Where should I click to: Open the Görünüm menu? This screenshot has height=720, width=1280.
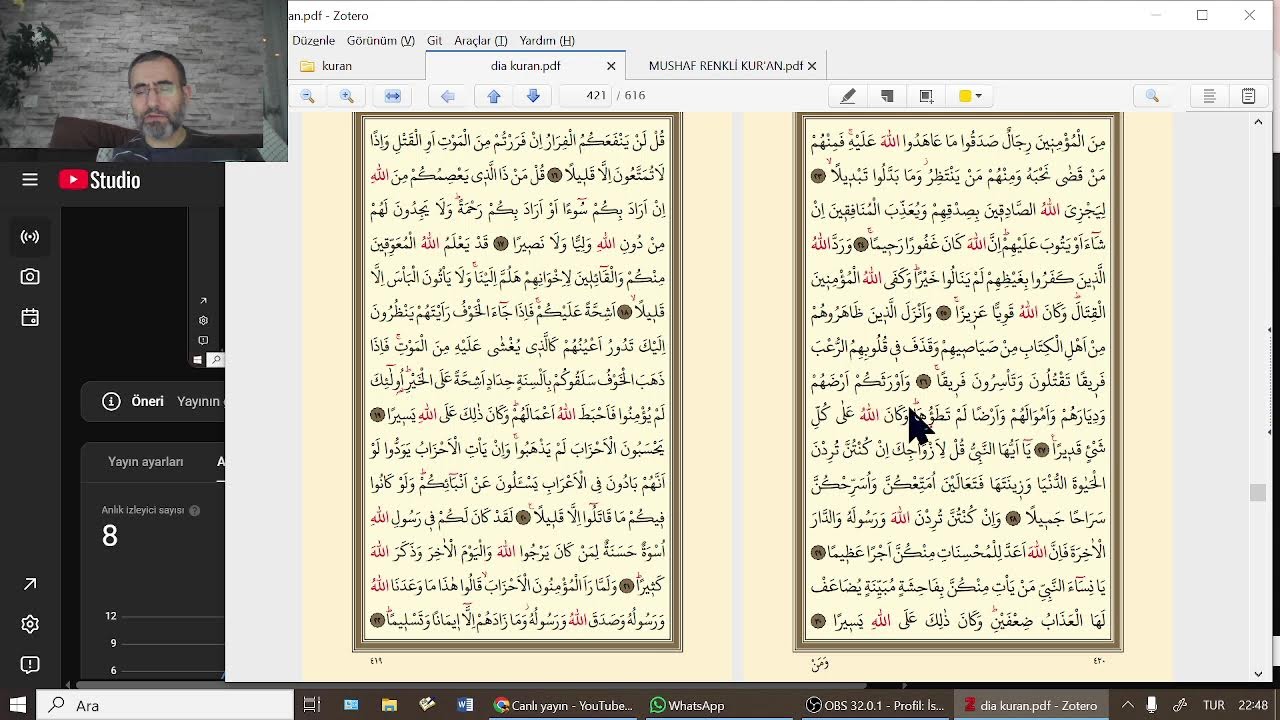(380, 41)
